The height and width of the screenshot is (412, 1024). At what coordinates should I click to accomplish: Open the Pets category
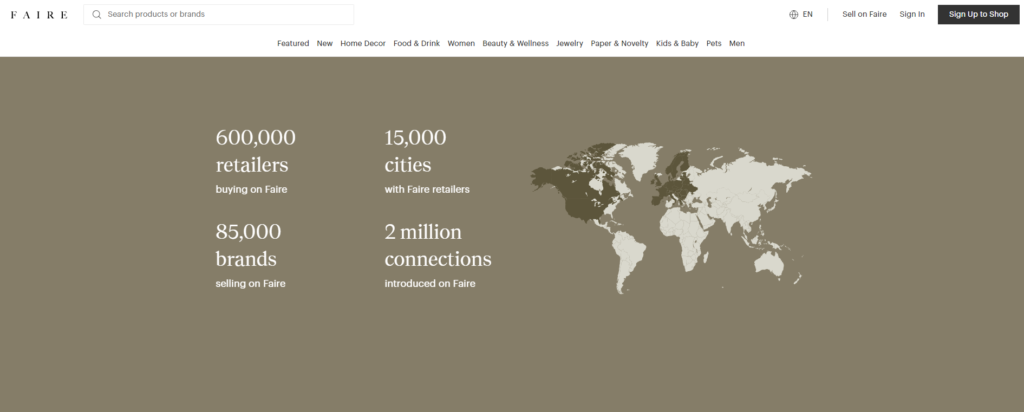tap(714, 44)
